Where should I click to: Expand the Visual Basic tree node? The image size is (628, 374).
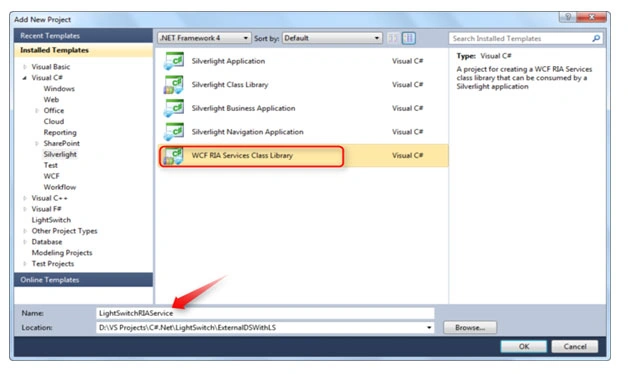(25, 67)
